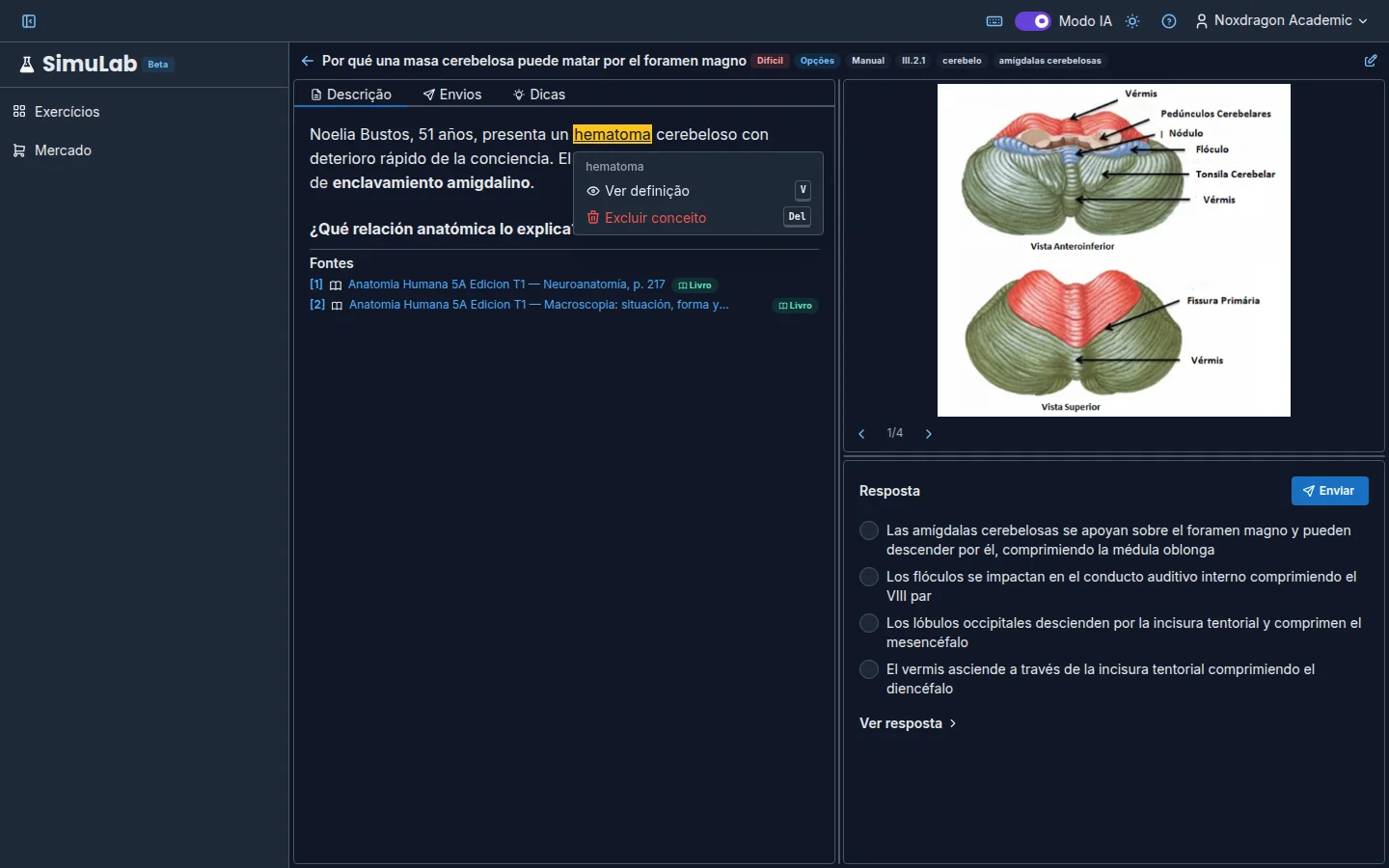Click the edit exercise pencil icon
The width and height of the screenshot is (1389, 868).
(1371, 61)
